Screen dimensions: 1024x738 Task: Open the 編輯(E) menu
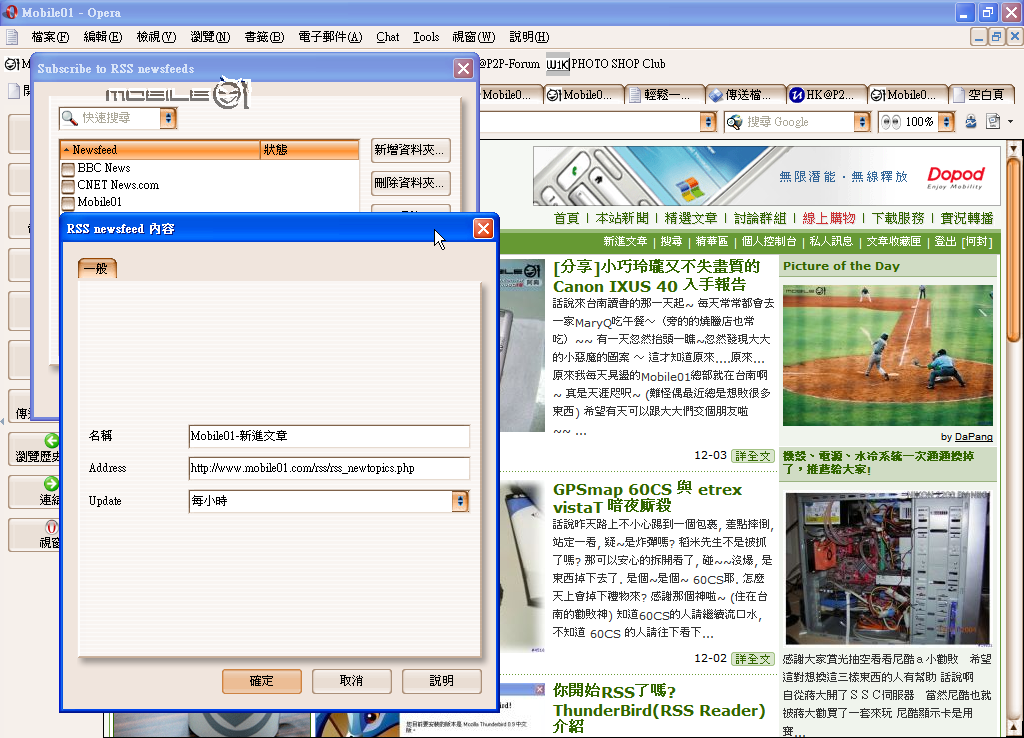[x=103, y=37]
